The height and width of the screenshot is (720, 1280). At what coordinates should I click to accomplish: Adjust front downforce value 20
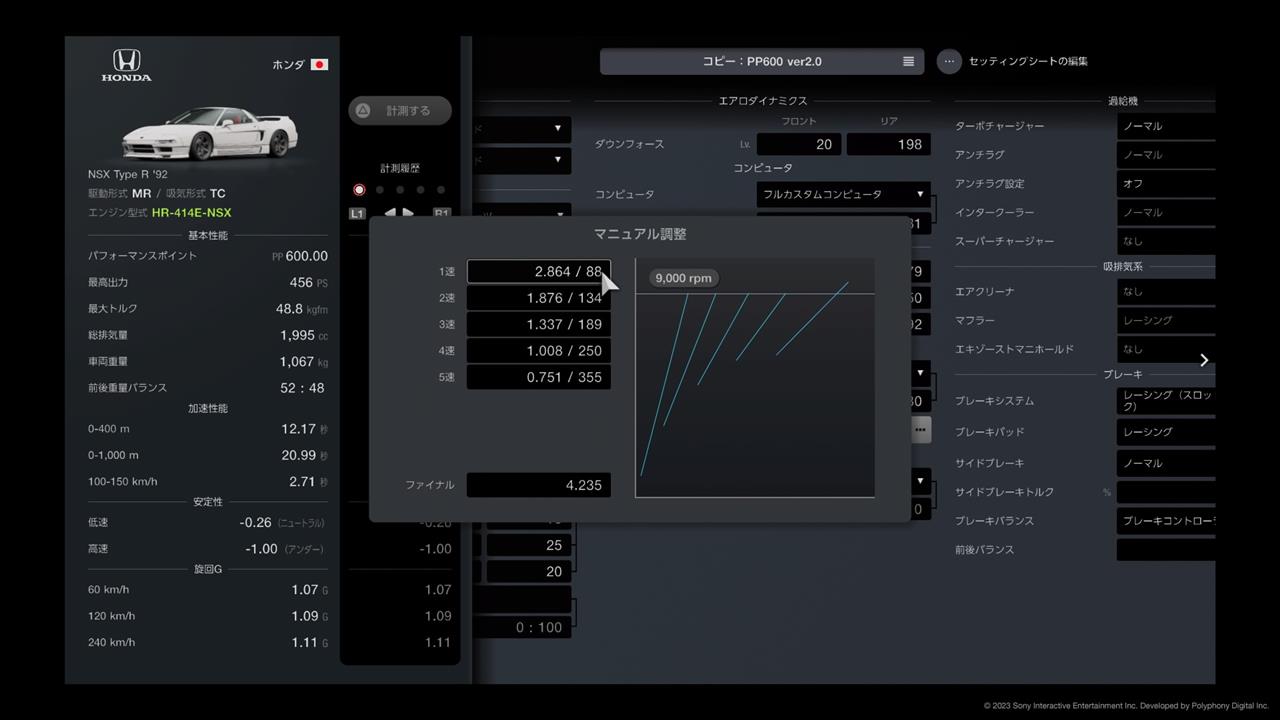click(x=799, y=144)
